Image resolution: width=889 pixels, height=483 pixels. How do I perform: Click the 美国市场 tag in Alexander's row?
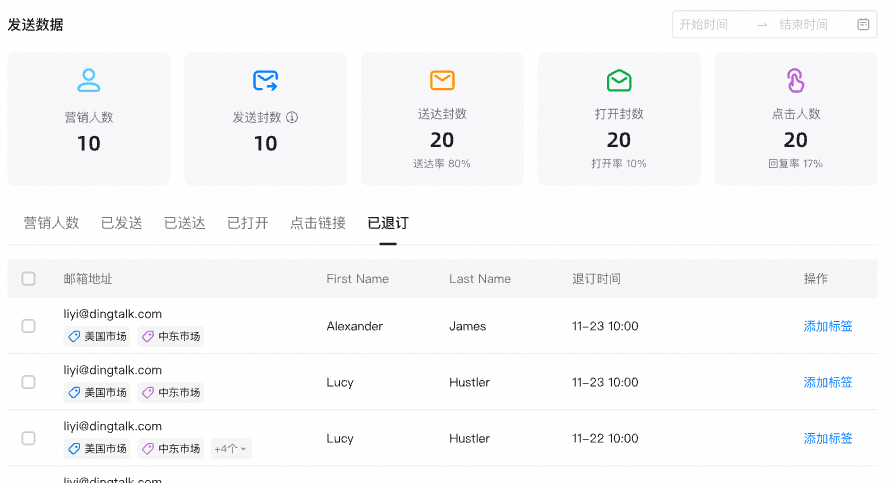click(x=97, y=336)
